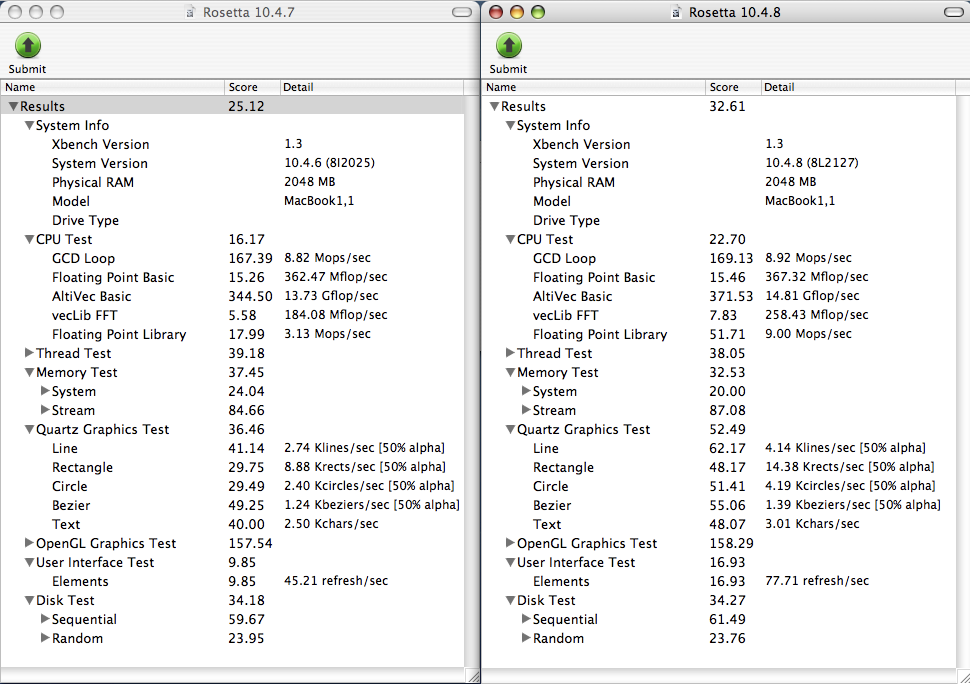Viewport: 970px width, 684px height.
Task: Collapse CPU Test in 10.4.7 window
Action: tap(29, 239)
